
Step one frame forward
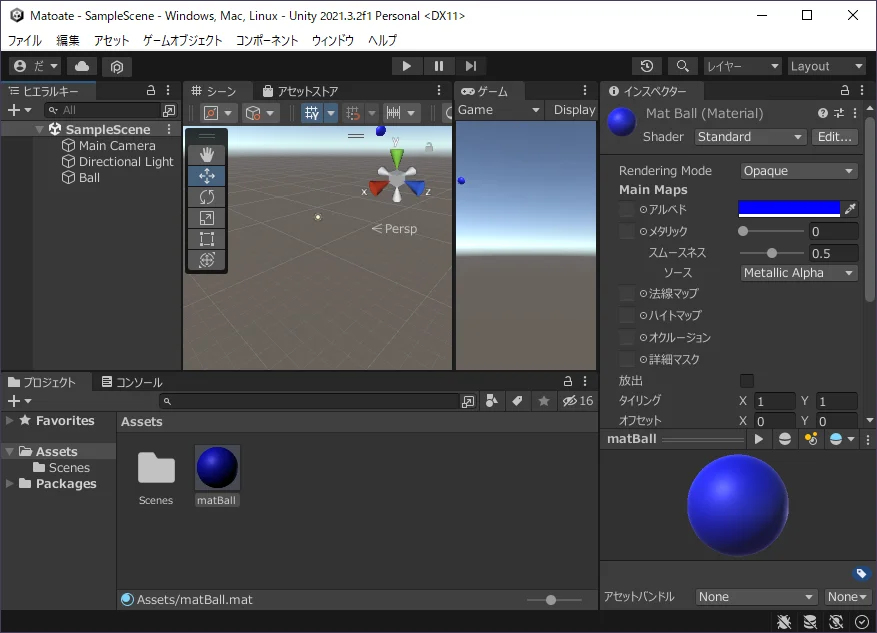[x=471, y=67]
